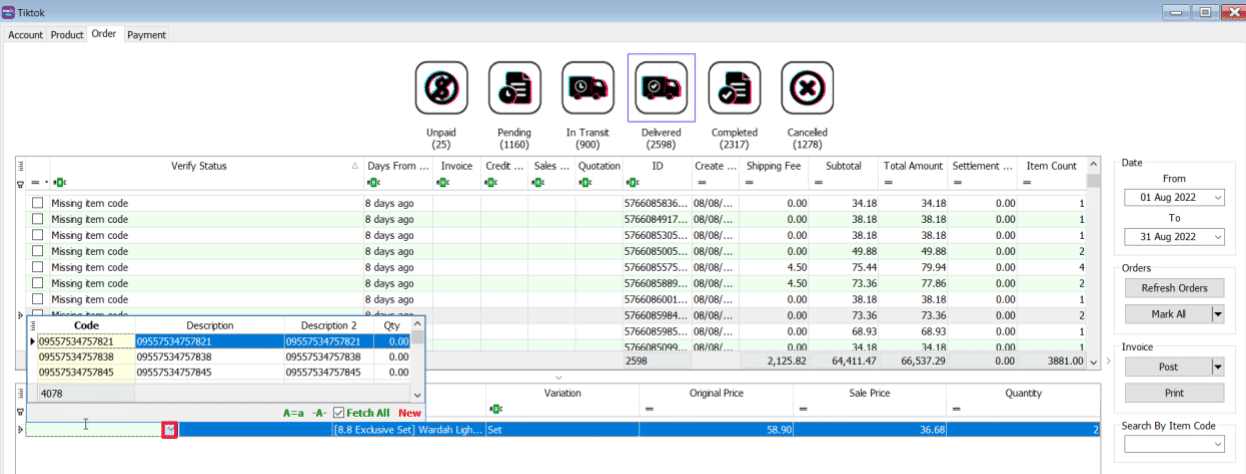
Task: Check the first Missing item code row
Action: [38, 204]
